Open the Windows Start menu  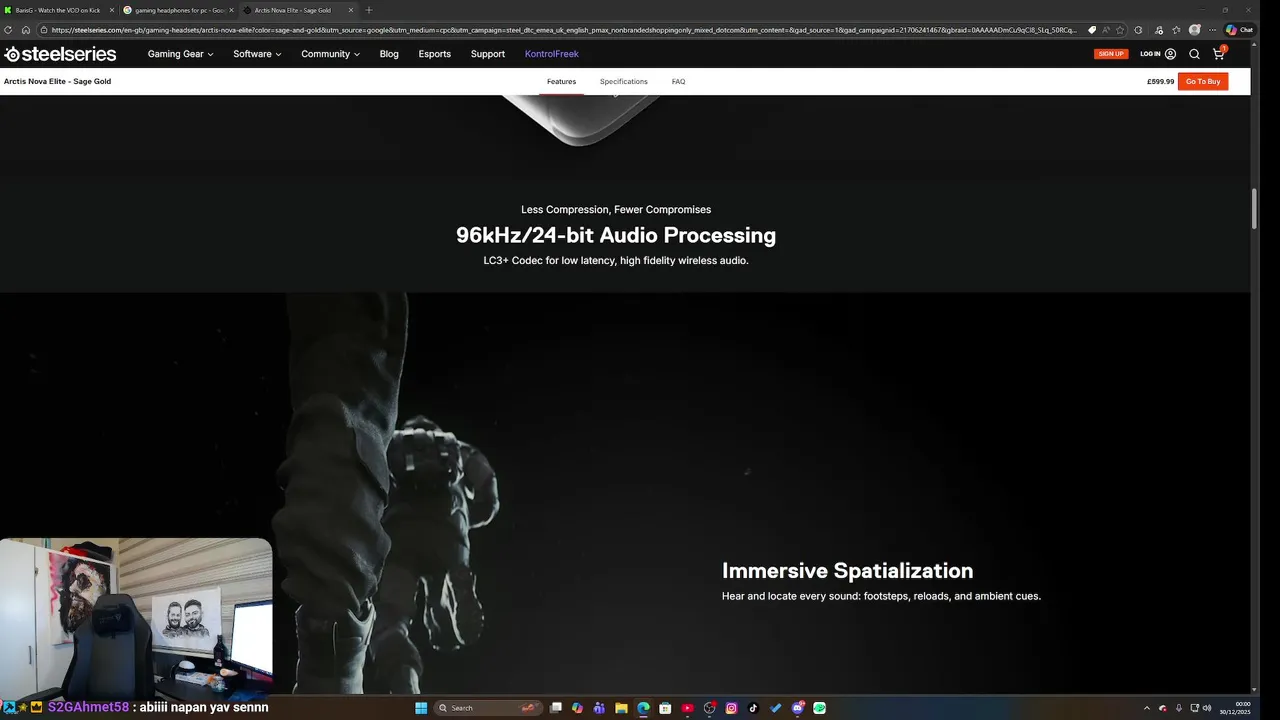pos(421,708)
